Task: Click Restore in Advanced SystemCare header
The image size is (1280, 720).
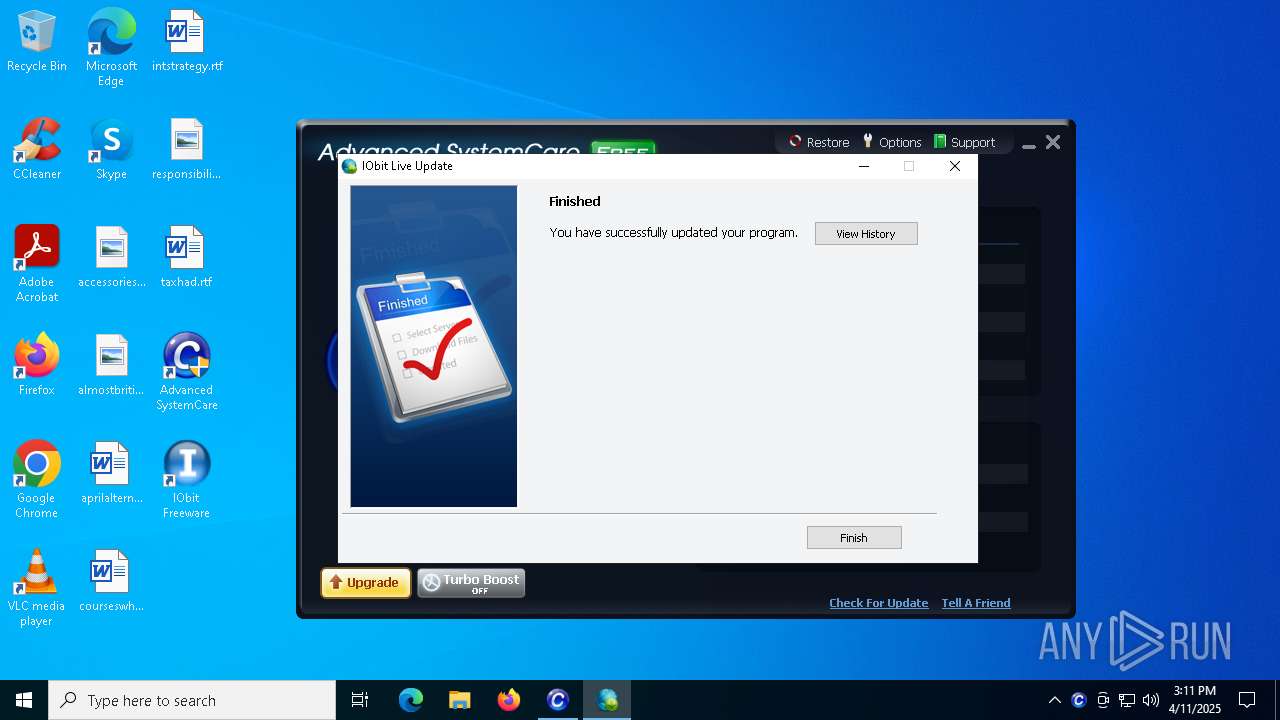Action: click(x=819, y=142)
